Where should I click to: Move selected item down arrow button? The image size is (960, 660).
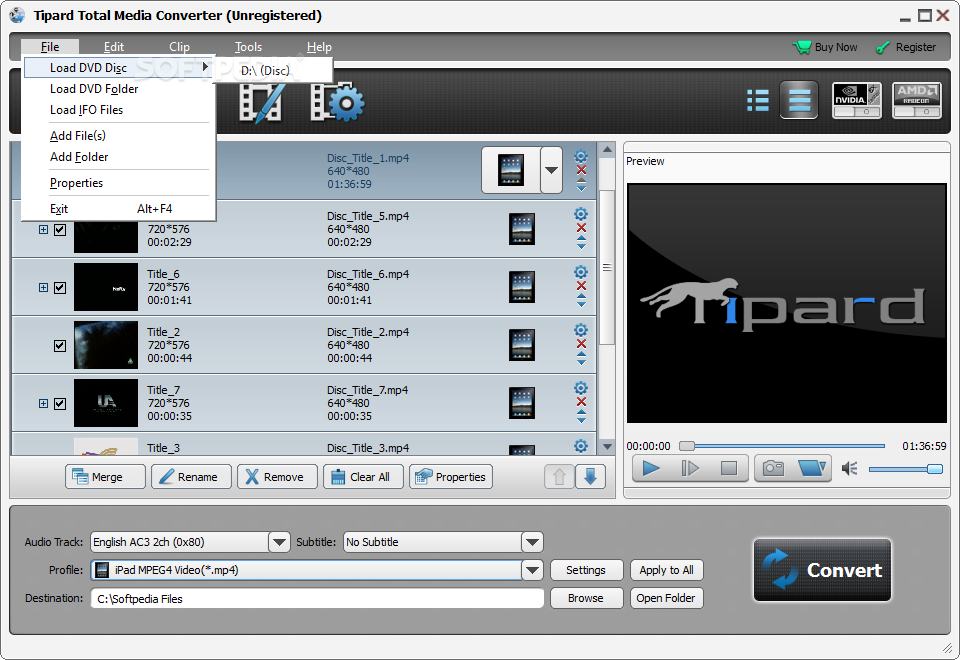pos(590,476)
